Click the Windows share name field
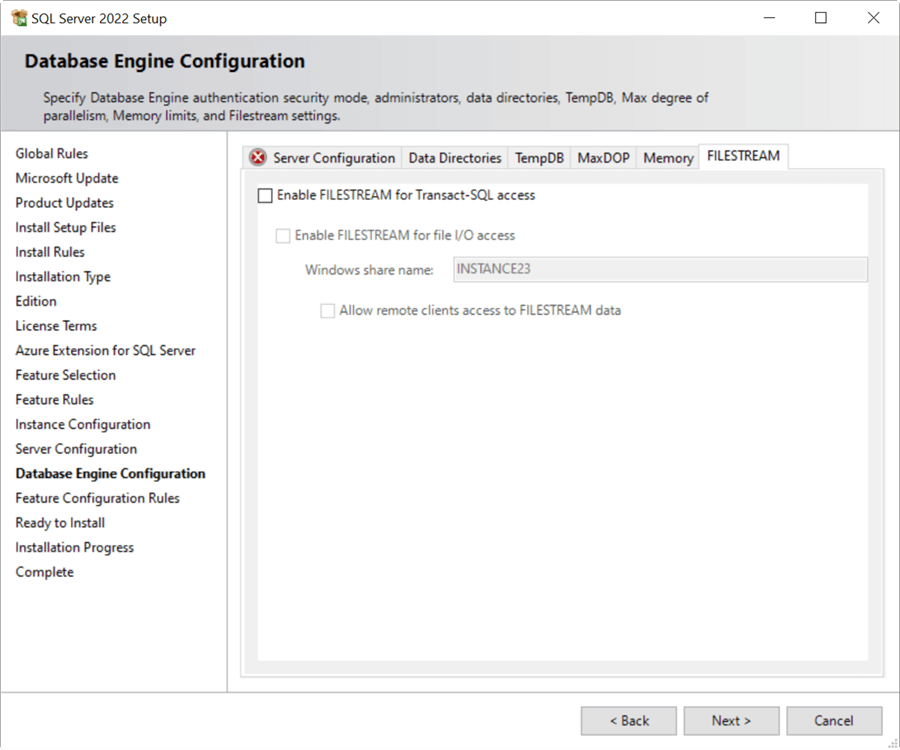 coord(660,268)
